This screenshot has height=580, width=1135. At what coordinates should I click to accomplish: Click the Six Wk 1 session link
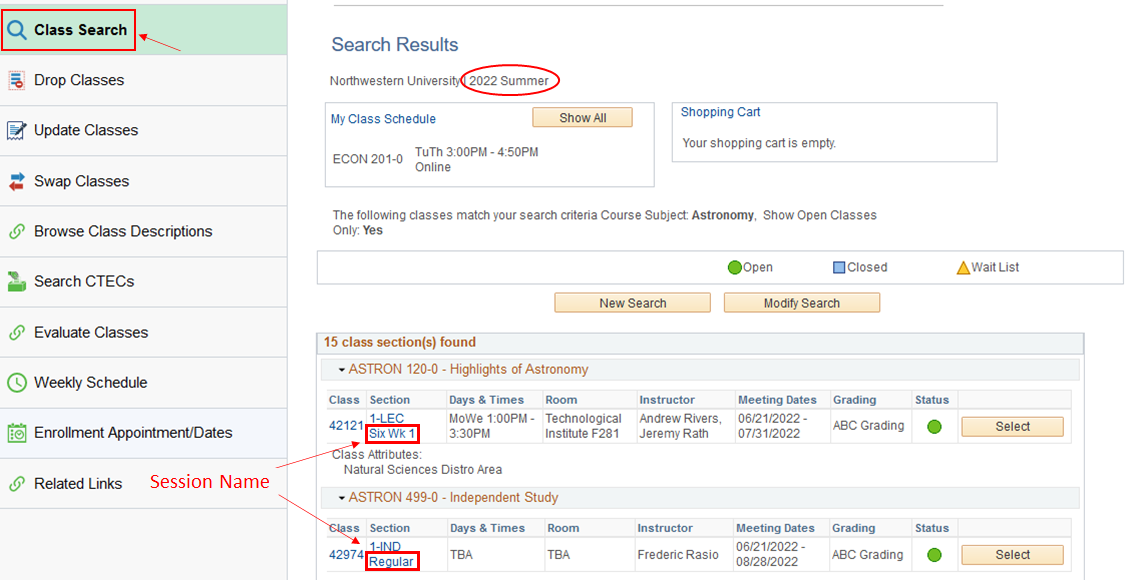point(392,434)
